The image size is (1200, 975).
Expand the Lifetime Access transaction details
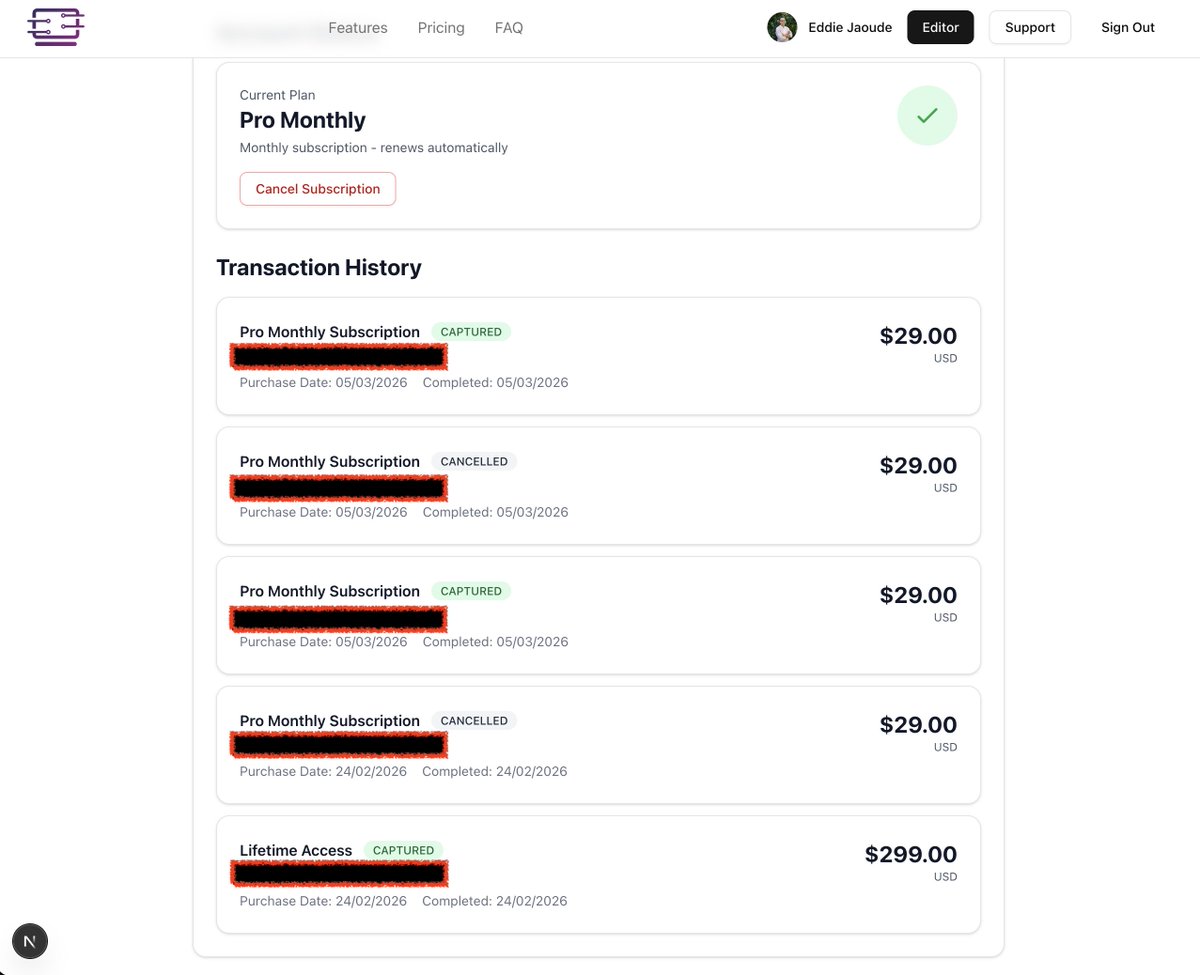coord(598,874)
